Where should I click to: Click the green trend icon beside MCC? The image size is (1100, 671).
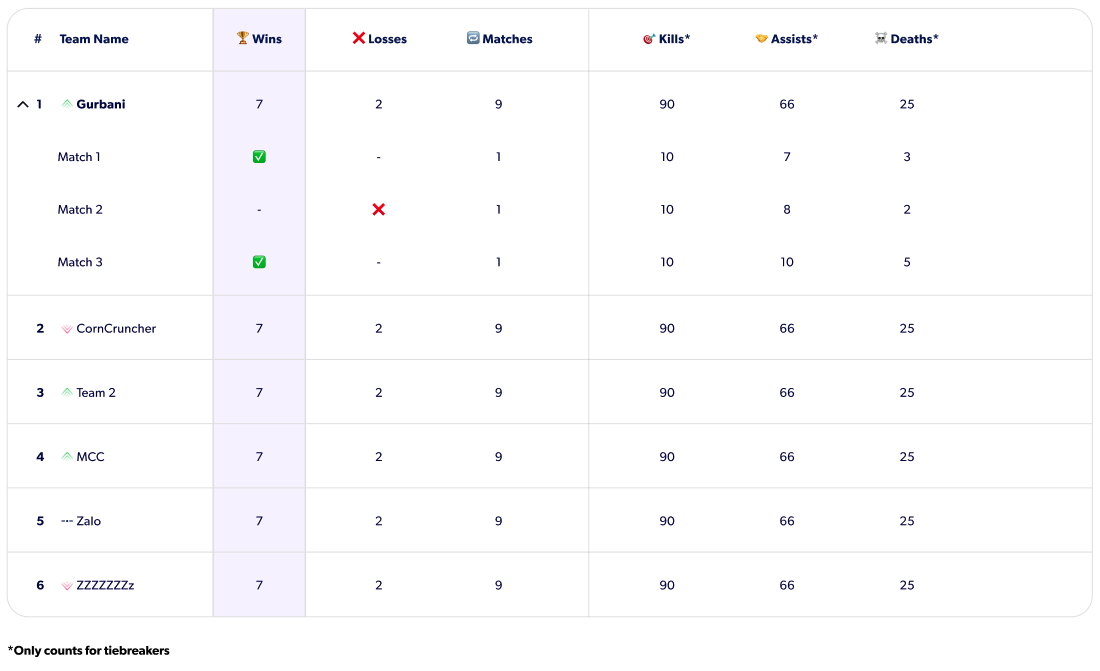67,457
